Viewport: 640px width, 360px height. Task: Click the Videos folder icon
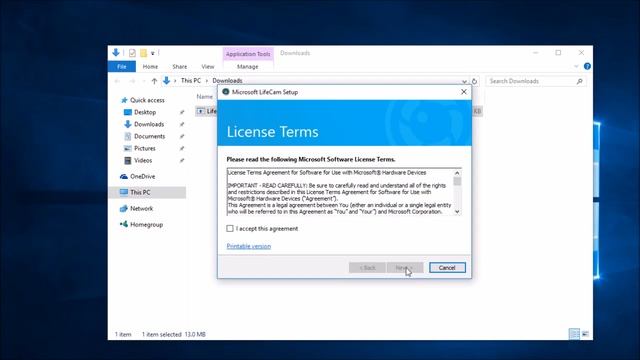click(128, 160)
